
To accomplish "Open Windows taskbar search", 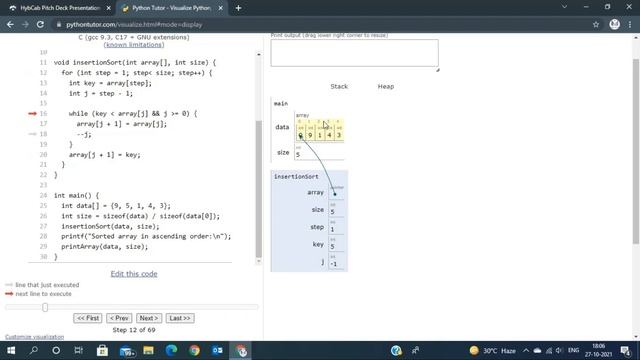I will pos(34,351).
